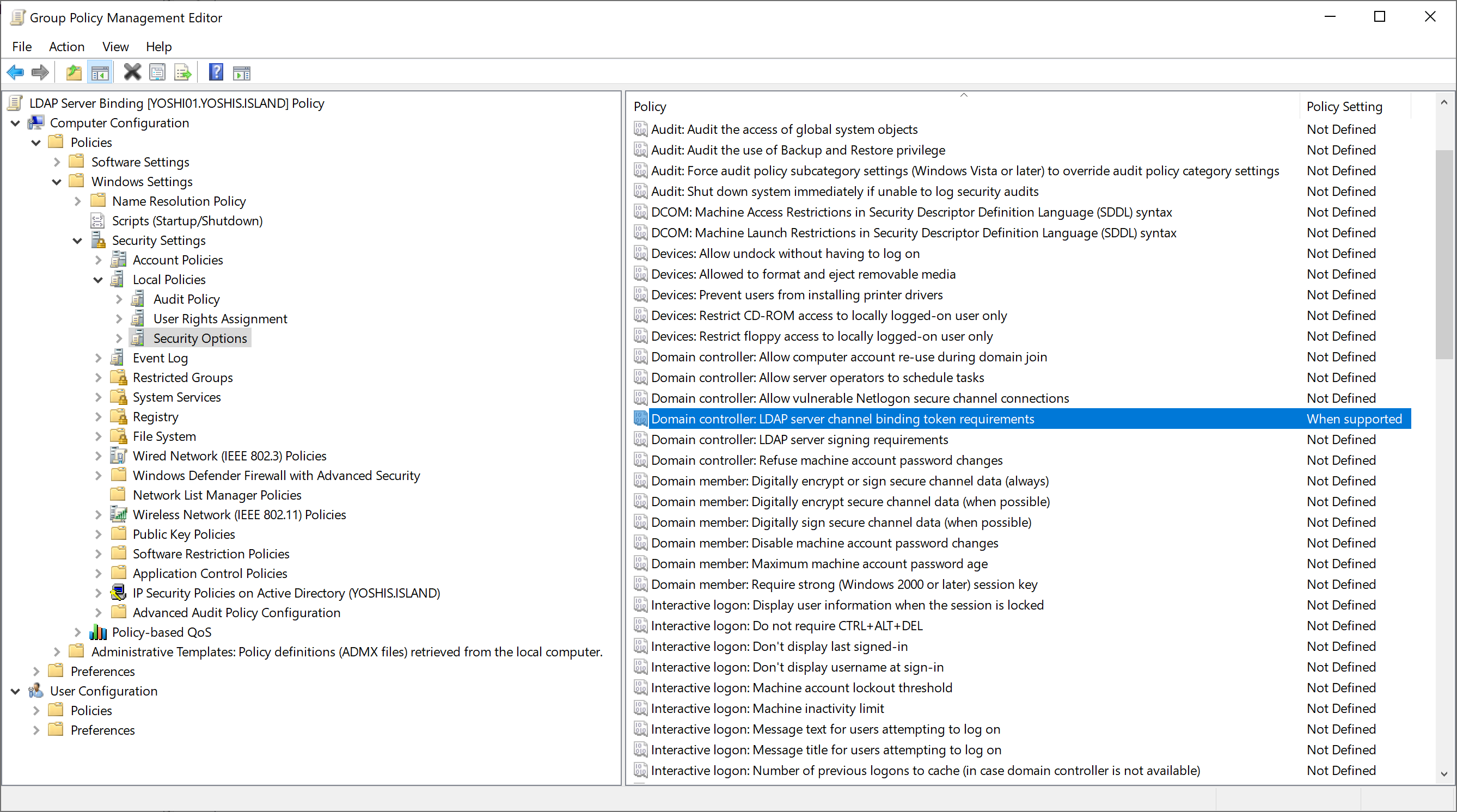Click the Delete X toolbar icon
This screenshot has width=1457, height=812.
pos(132,72)
